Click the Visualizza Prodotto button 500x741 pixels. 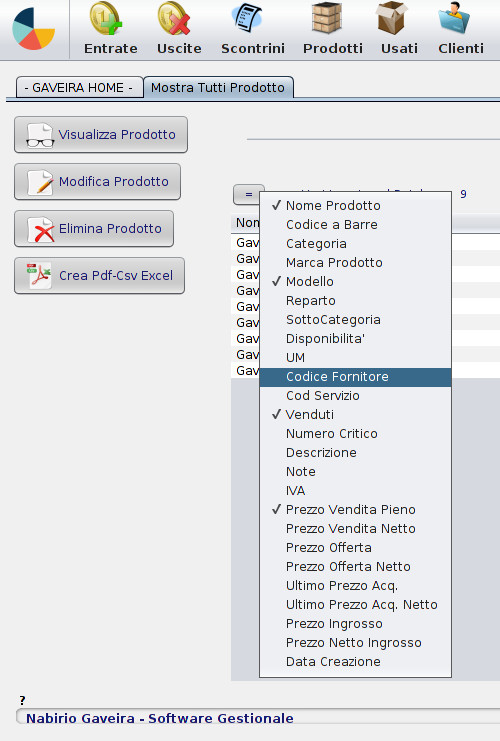[x=101, y=135]
